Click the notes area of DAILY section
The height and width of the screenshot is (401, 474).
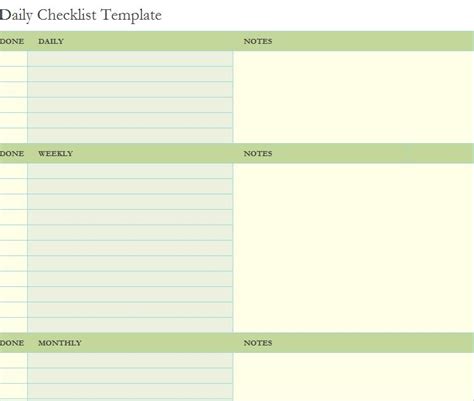tap(354, 97)
